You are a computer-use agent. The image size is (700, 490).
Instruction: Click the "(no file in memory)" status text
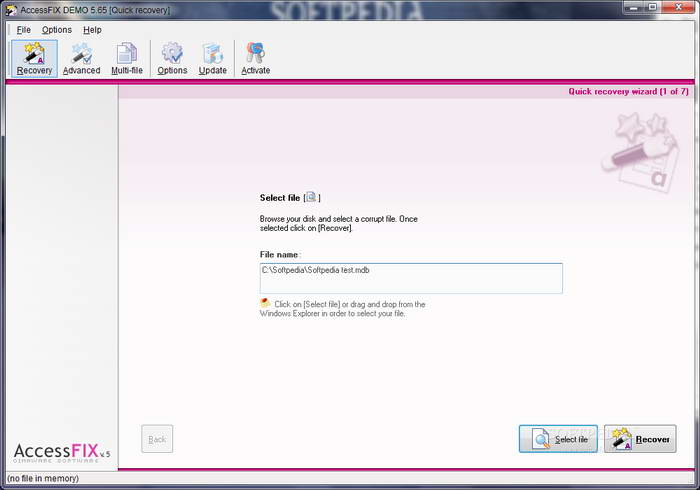coord(43,478)
